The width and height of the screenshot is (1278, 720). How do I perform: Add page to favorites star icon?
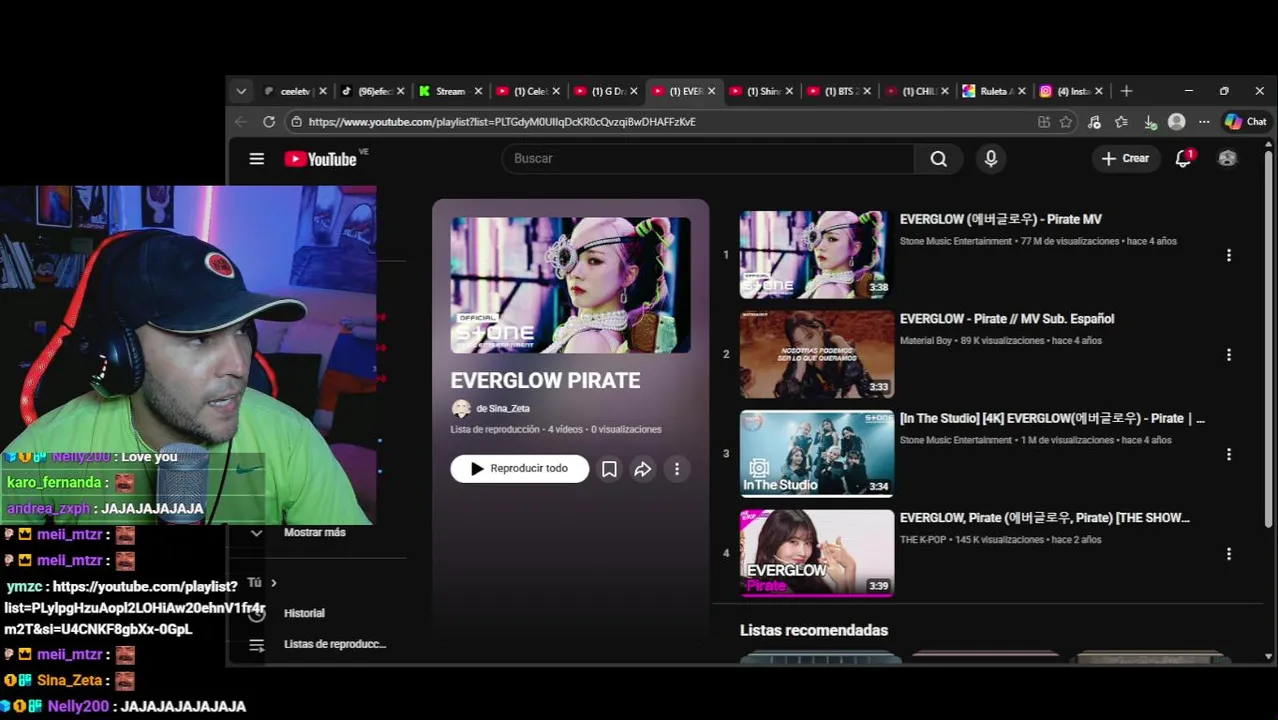[x=1066, y=122]
